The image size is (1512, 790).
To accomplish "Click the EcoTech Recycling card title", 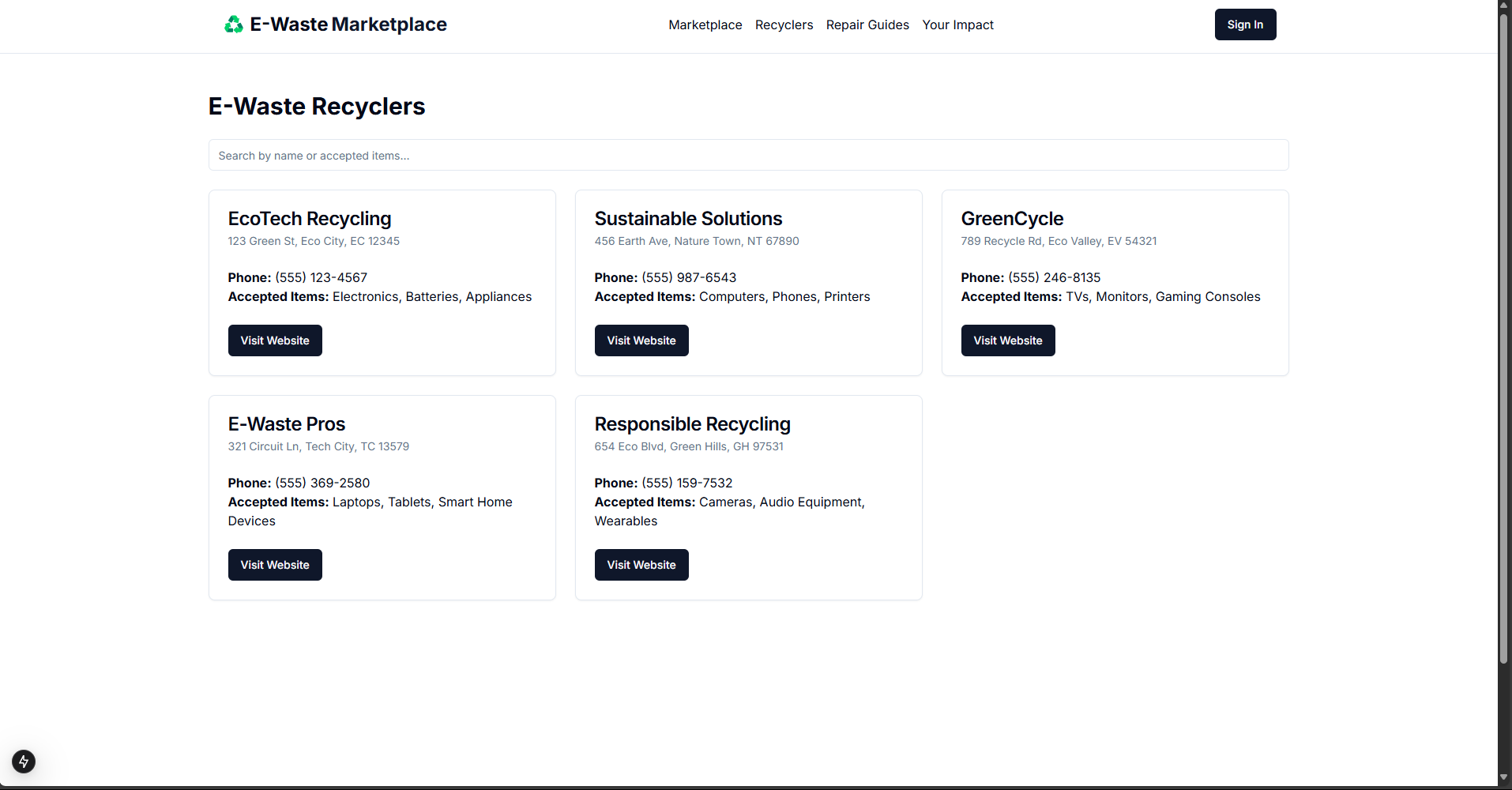I will pos(309,219).
